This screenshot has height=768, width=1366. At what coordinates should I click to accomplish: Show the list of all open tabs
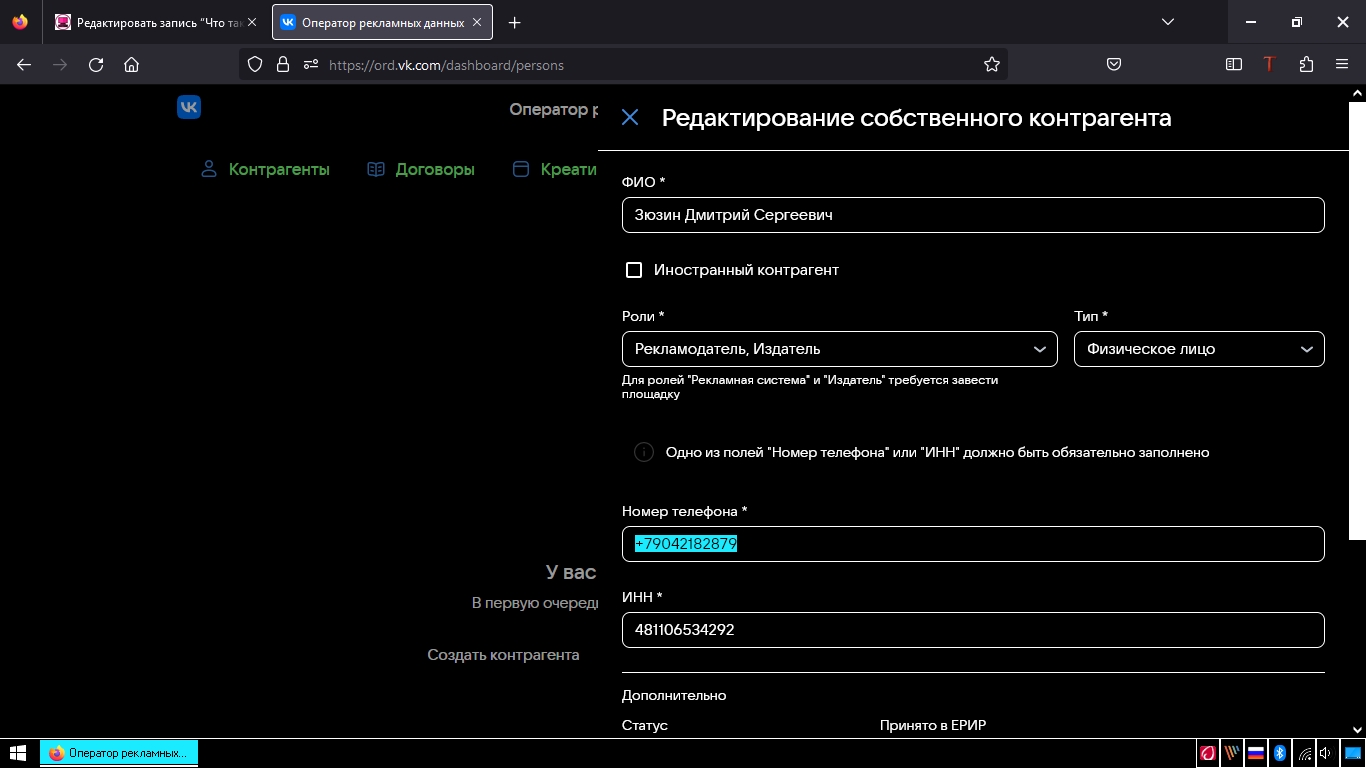coord(1168,22)
